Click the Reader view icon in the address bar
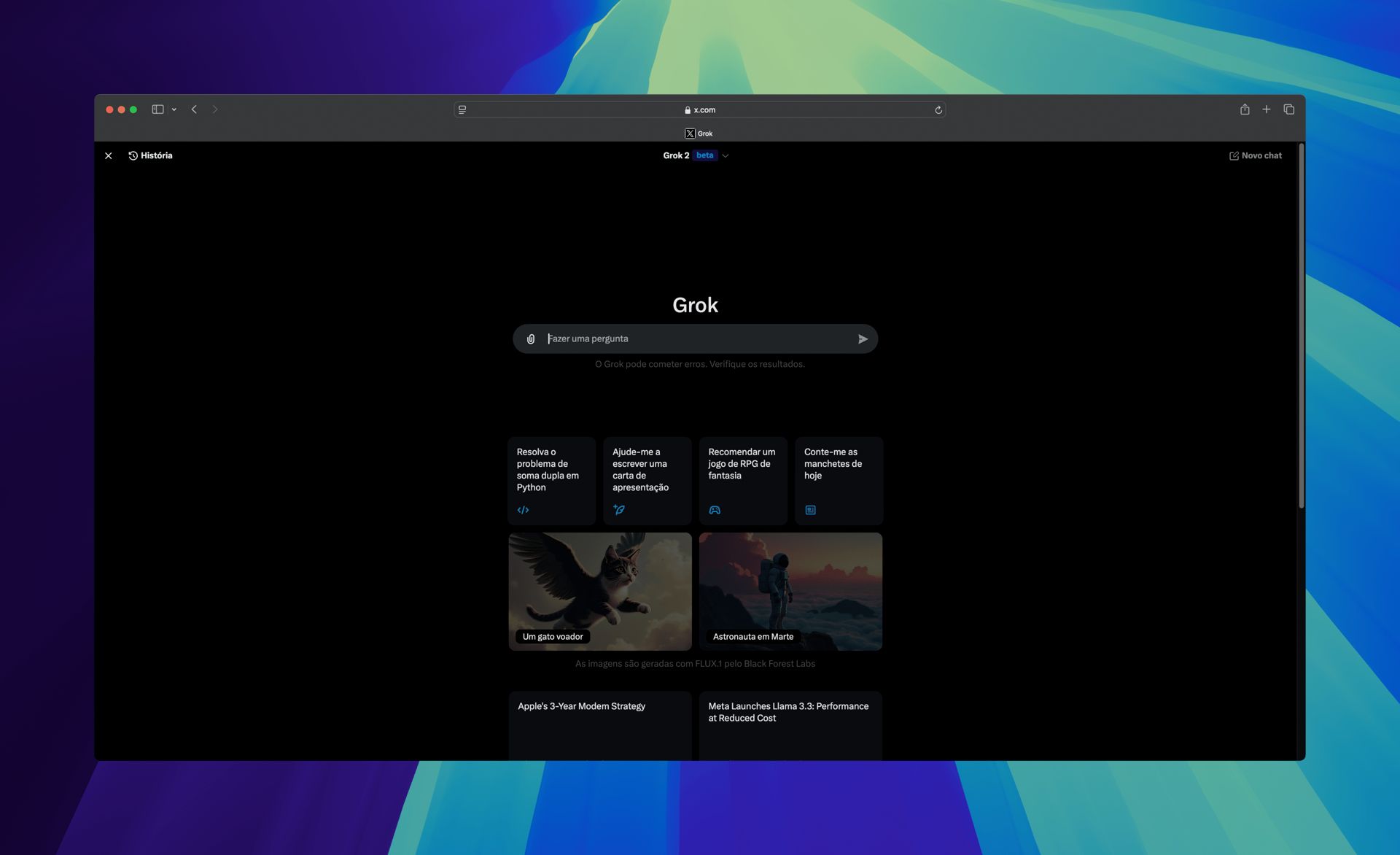 click(x=462, y=109)
